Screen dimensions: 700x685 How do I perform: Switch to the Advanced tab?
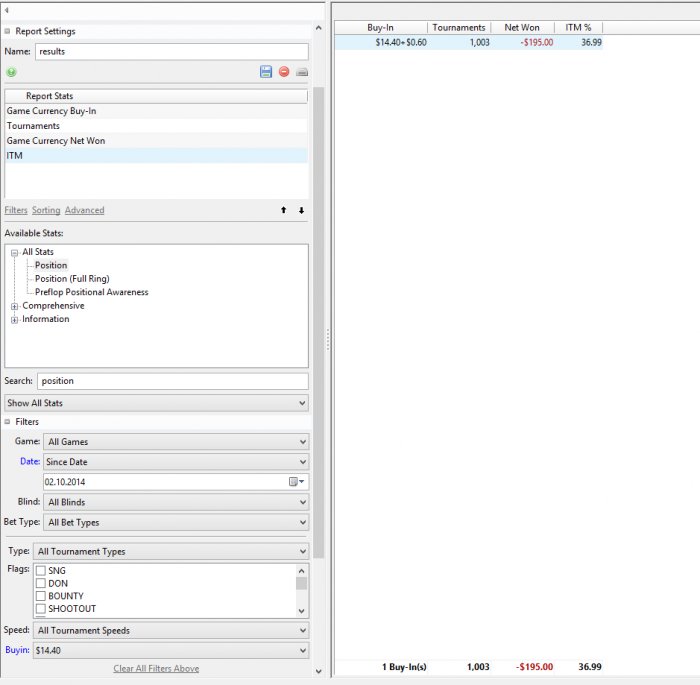[84, 211]
